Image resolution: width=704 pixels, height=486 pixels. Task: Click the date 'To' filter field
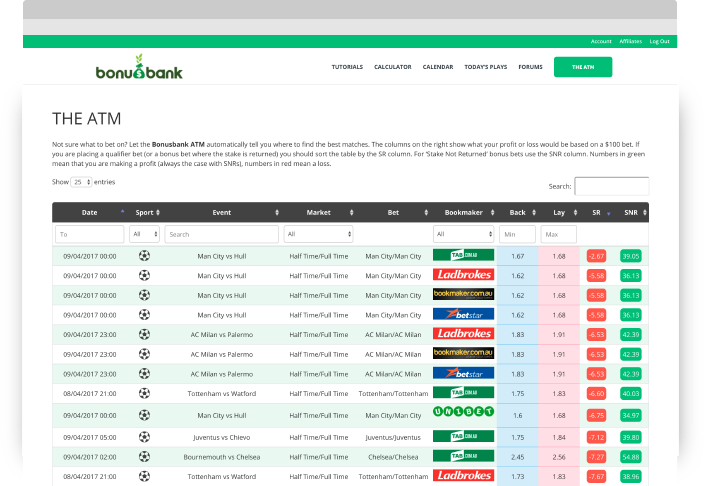click(89, 234)
